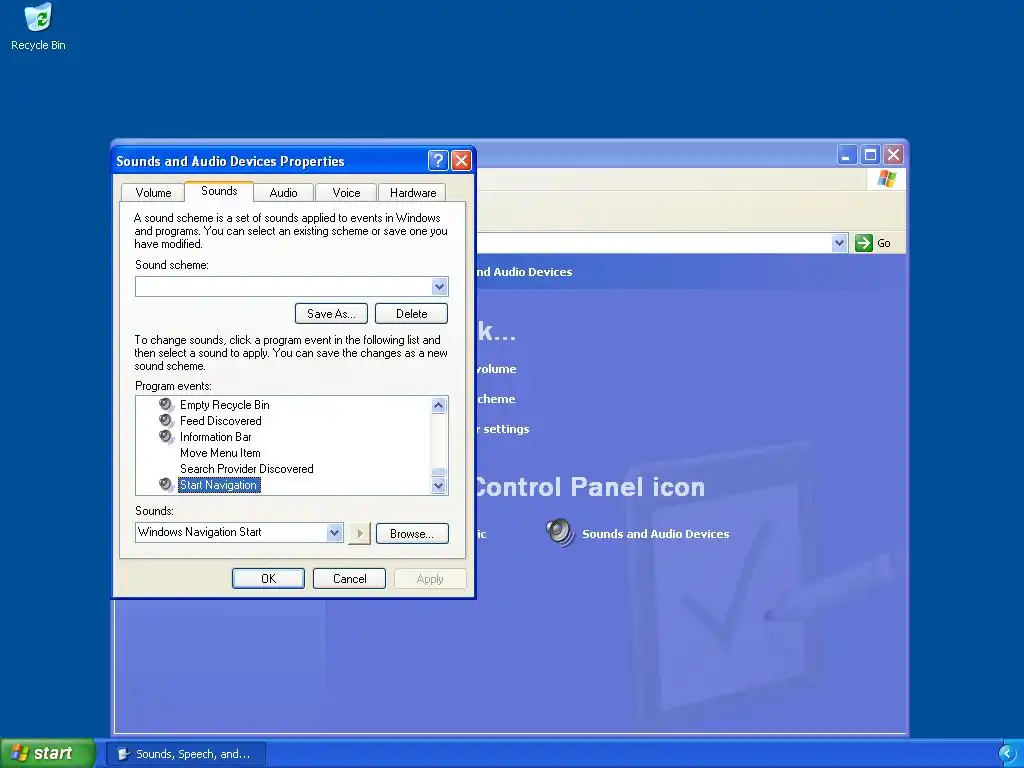Viewport: 1024px width, 768px height.
Task: Click the Apply button
Action: click(430, 579)
